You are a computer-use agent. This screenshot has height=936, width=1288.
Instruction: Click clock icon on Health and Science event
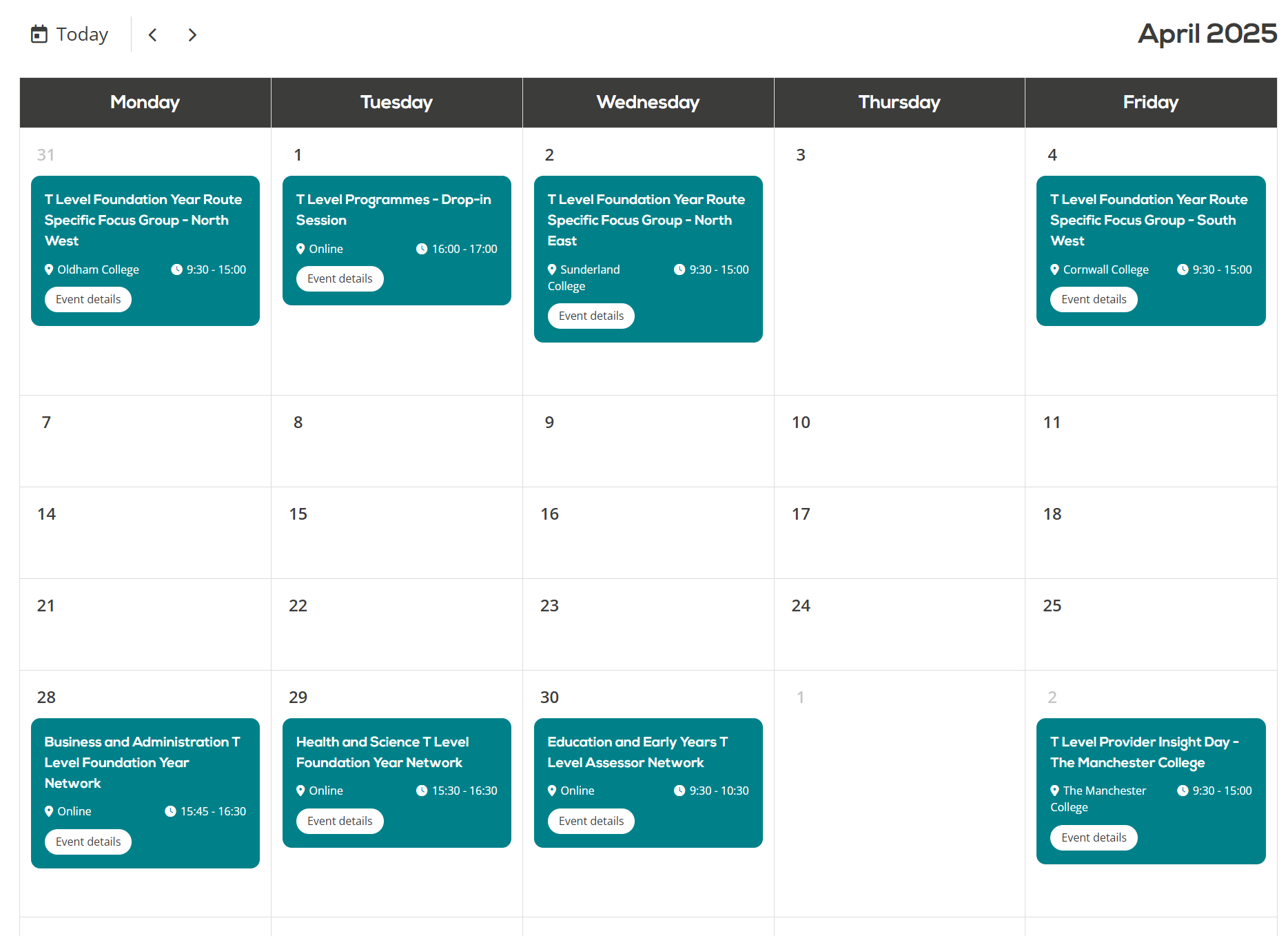pos(422,791)
